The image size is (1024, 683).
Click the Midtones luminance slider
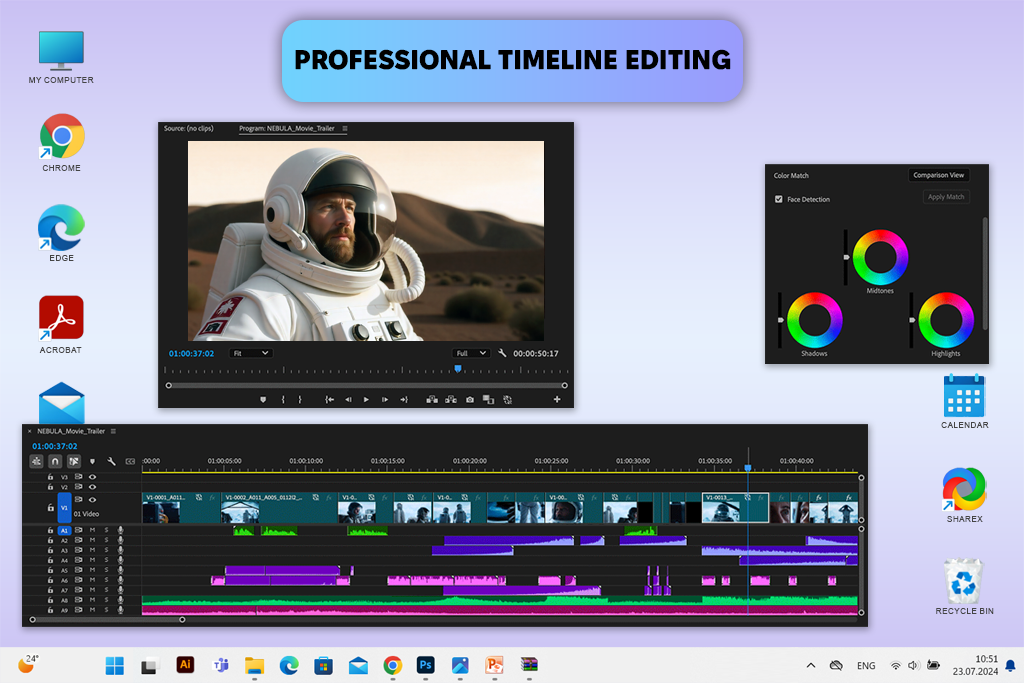click(x=846, y=257)
